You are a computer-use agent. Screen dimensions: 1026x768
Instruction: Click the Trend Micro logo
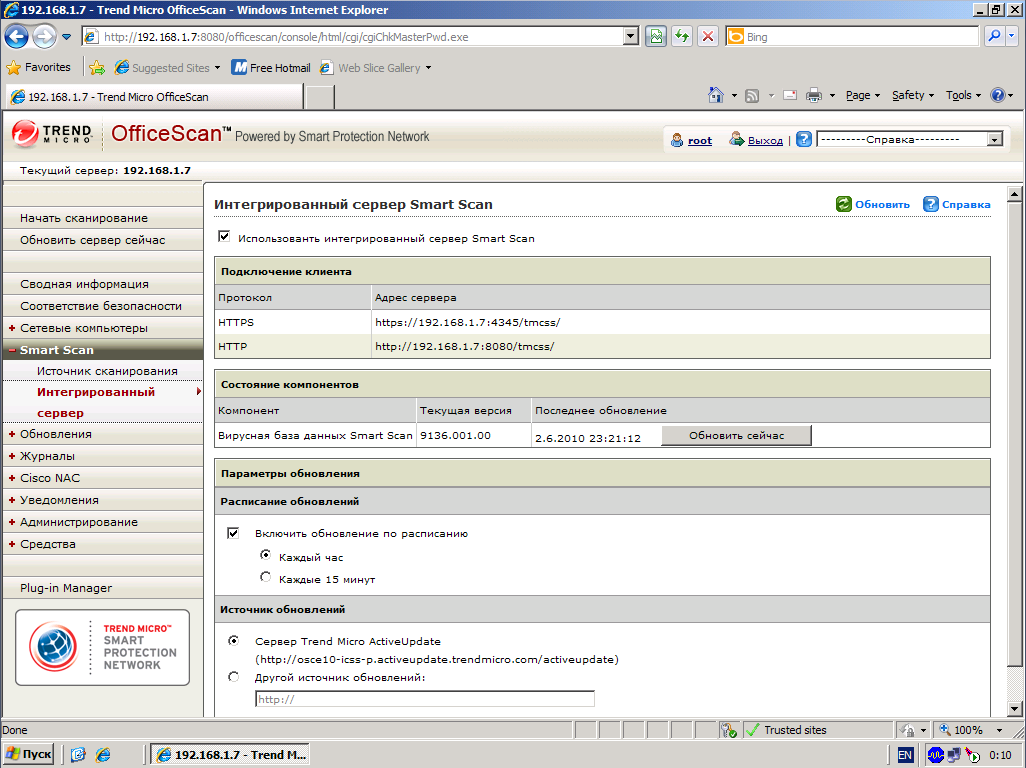51,134
